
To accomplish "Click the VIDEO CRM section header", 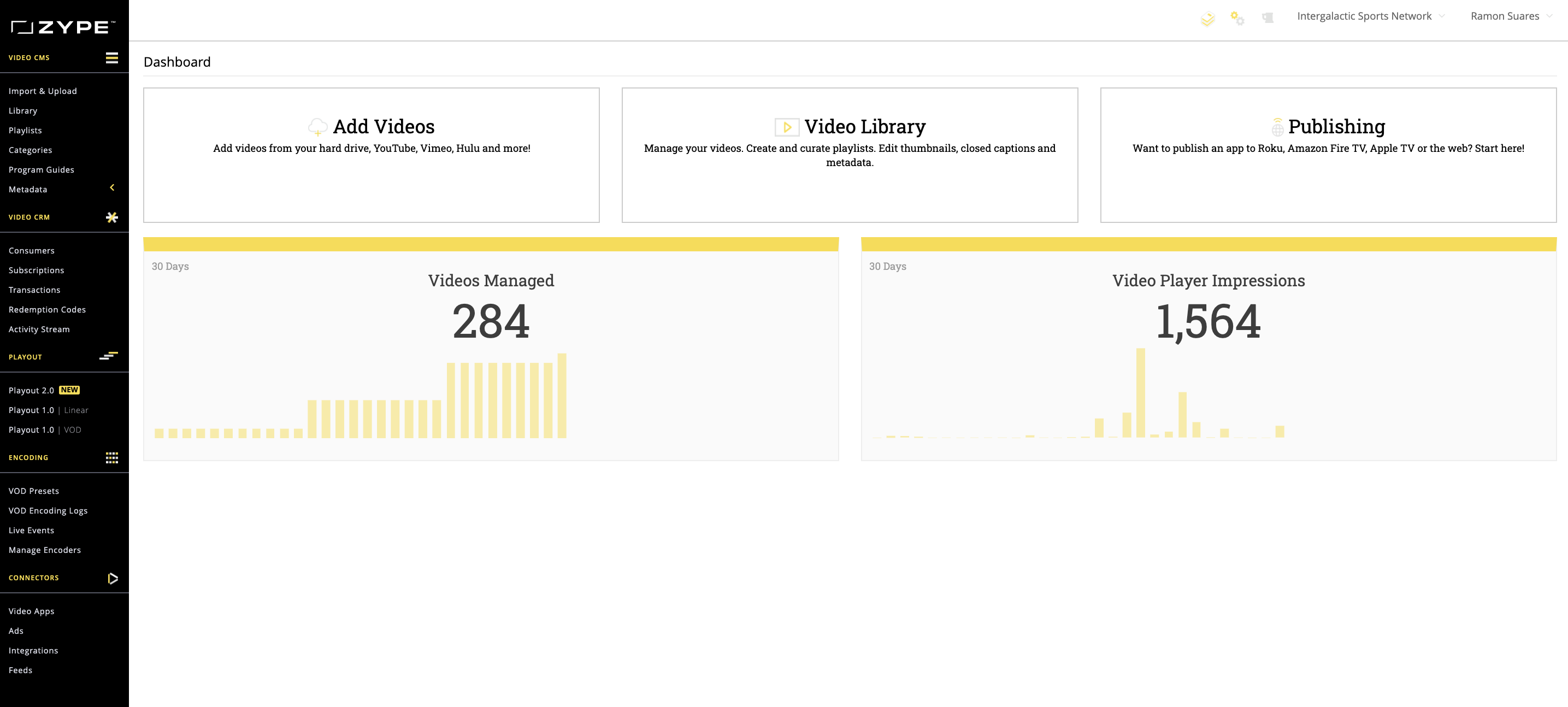I will point(29,217).
